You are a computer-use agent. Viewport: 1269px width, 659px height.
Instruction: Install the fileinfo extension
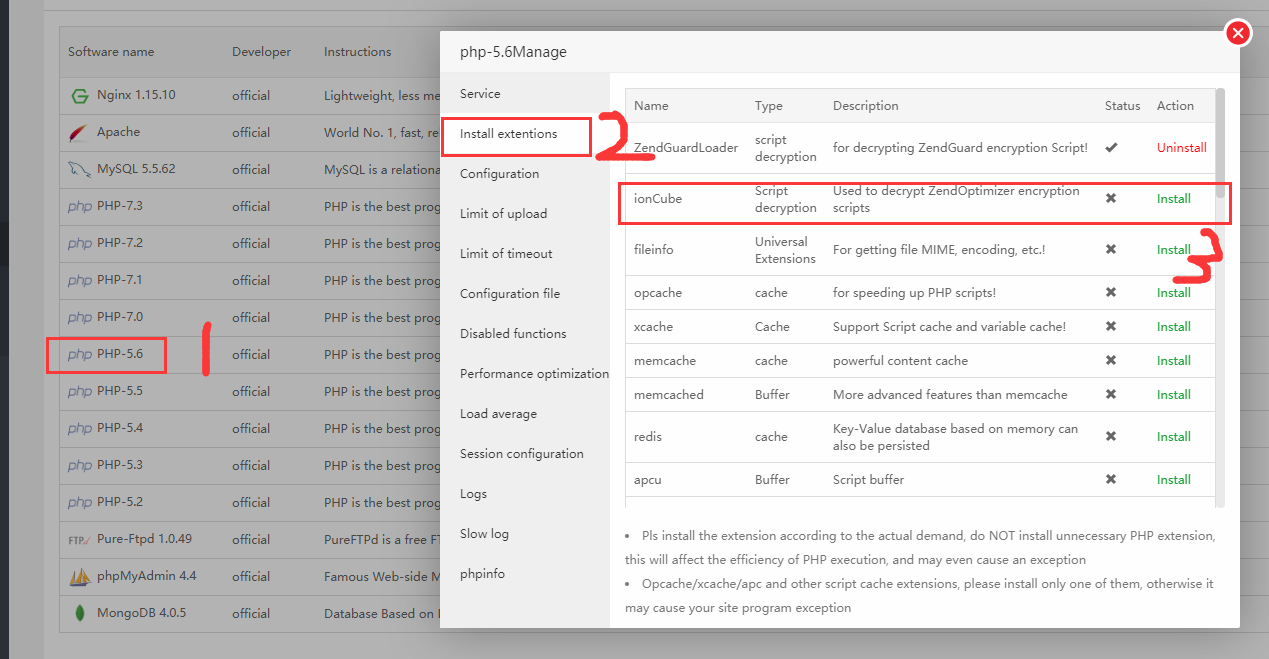click(1173, 250)
